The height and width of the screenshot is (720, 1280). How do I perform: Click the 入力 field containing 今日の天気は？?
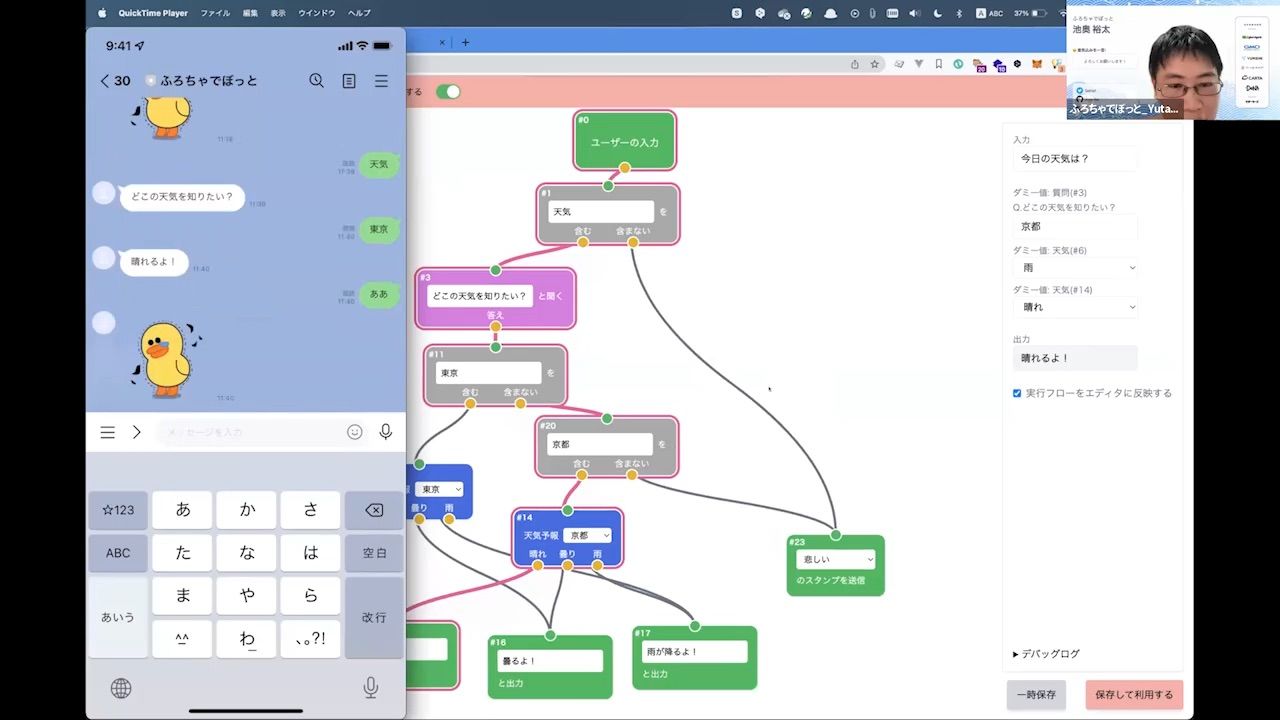pyautogui.click(x=1074, y=159)
